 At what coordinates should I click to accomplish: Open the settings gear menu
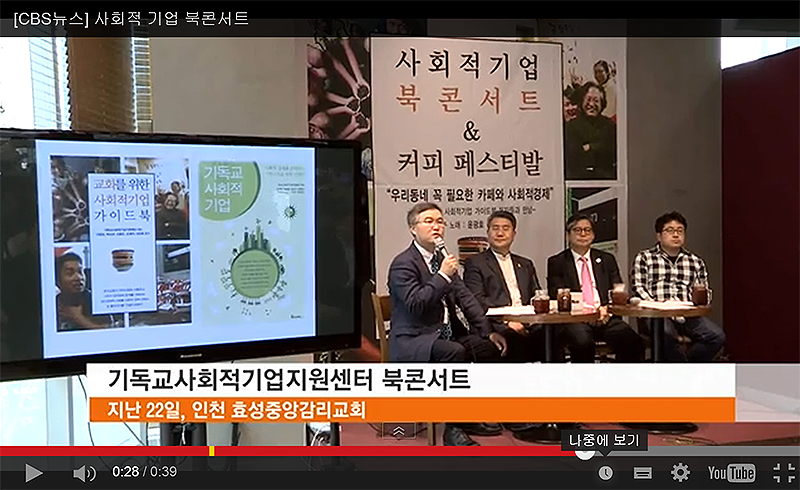(x=680, y=473)
